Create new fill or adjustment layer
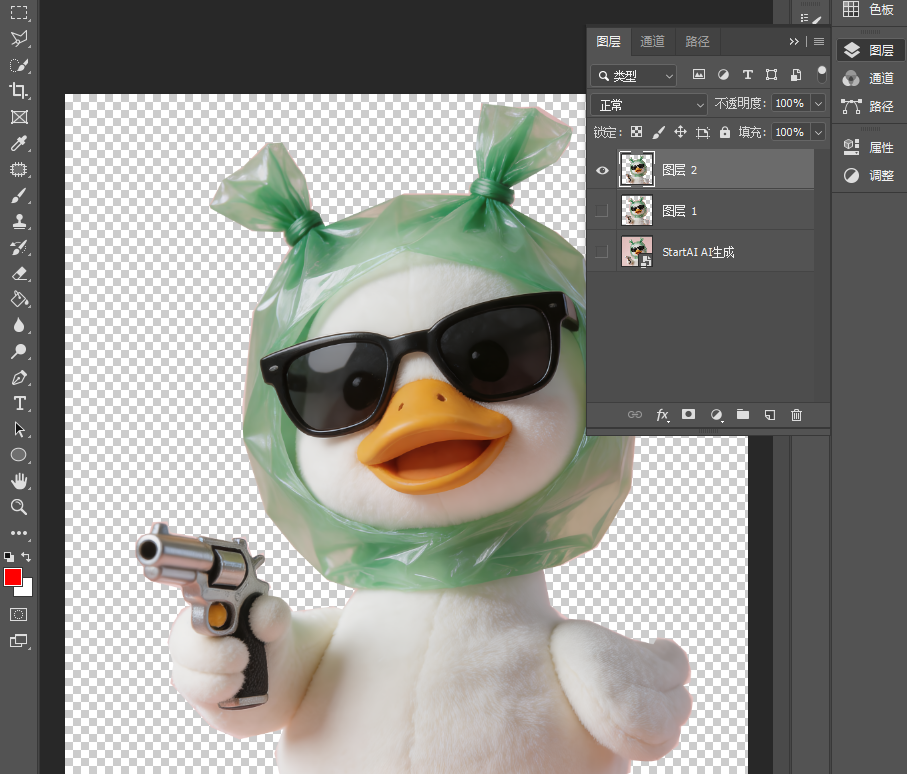Image resolution: width=907 pixels, height=774 pixels. click(716, 415)
